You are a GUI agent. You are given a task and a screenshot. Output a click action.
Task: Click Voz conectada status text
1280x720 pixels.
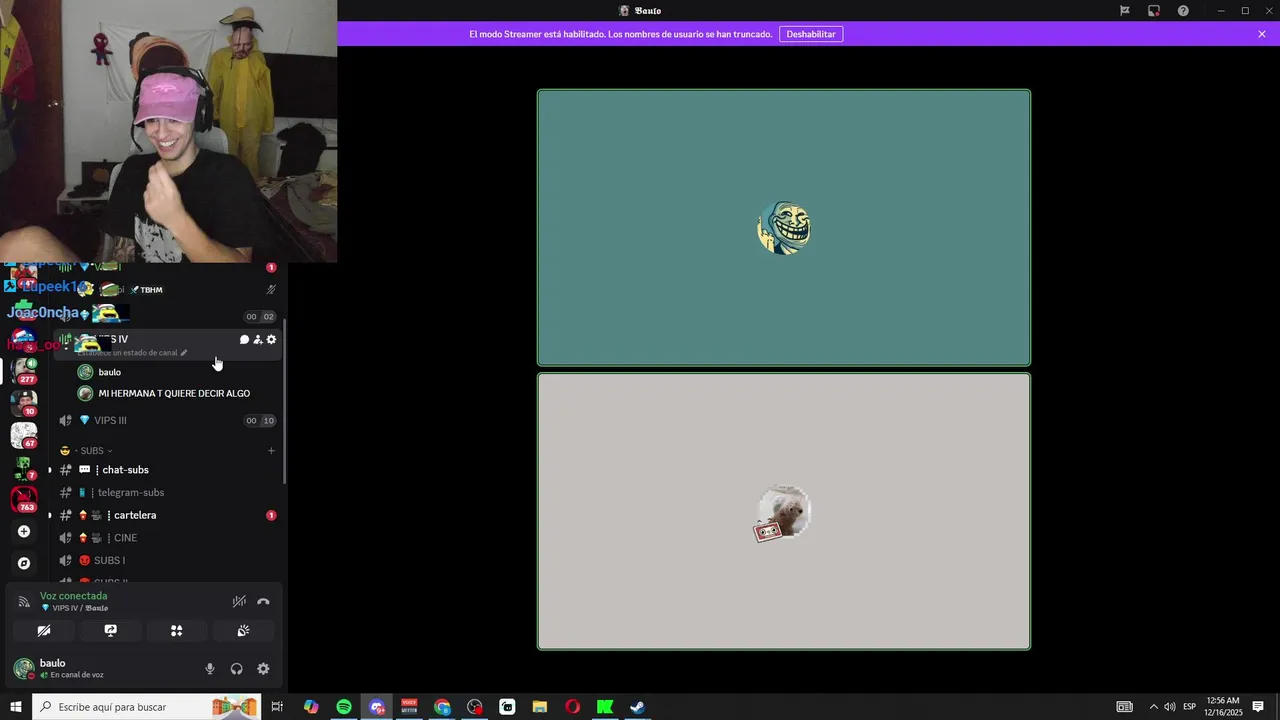(74, 596)
